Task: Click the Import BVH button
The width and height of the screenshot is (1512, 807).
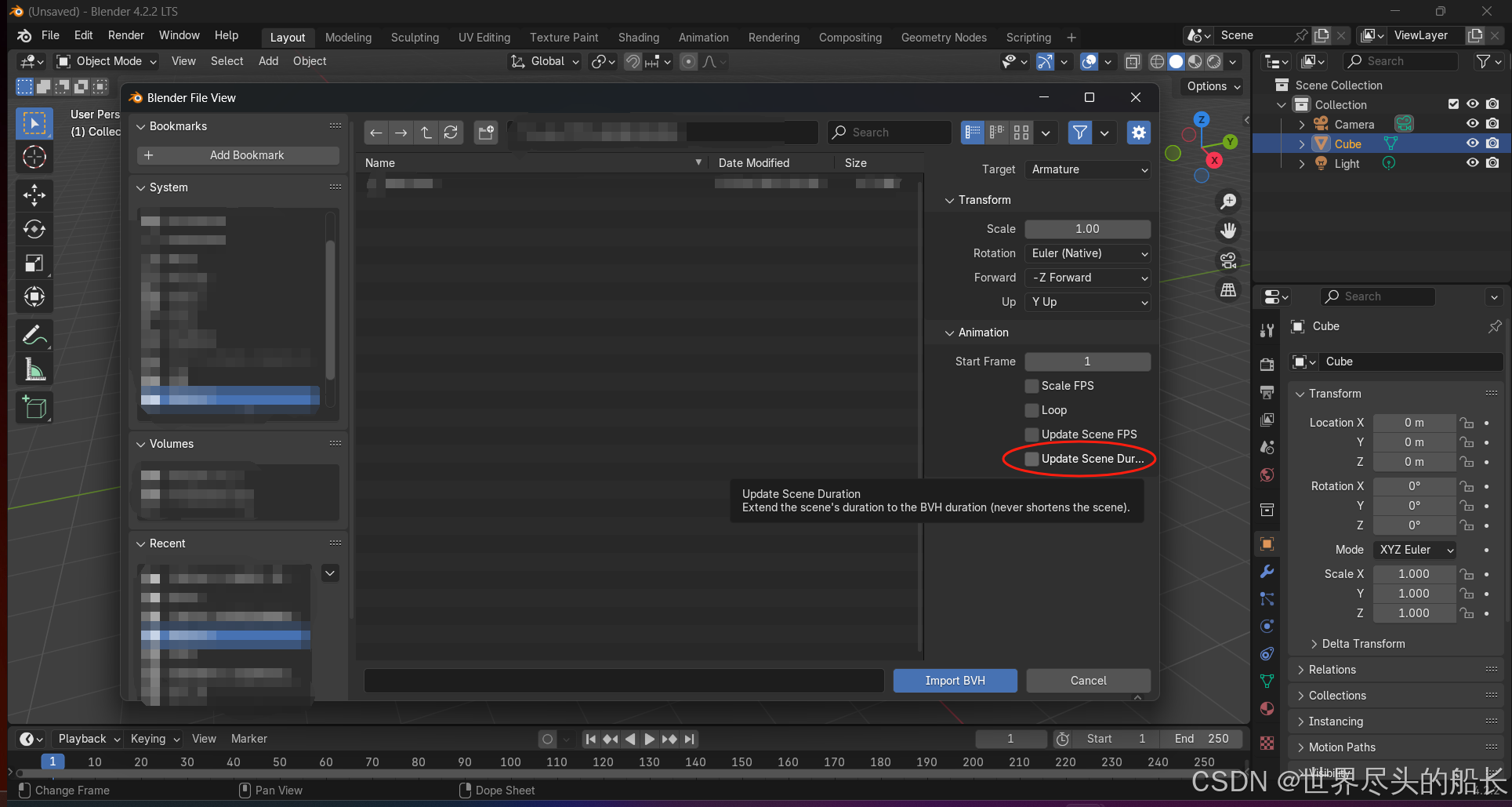Action: pyautogui.click(x=955, y=681)
